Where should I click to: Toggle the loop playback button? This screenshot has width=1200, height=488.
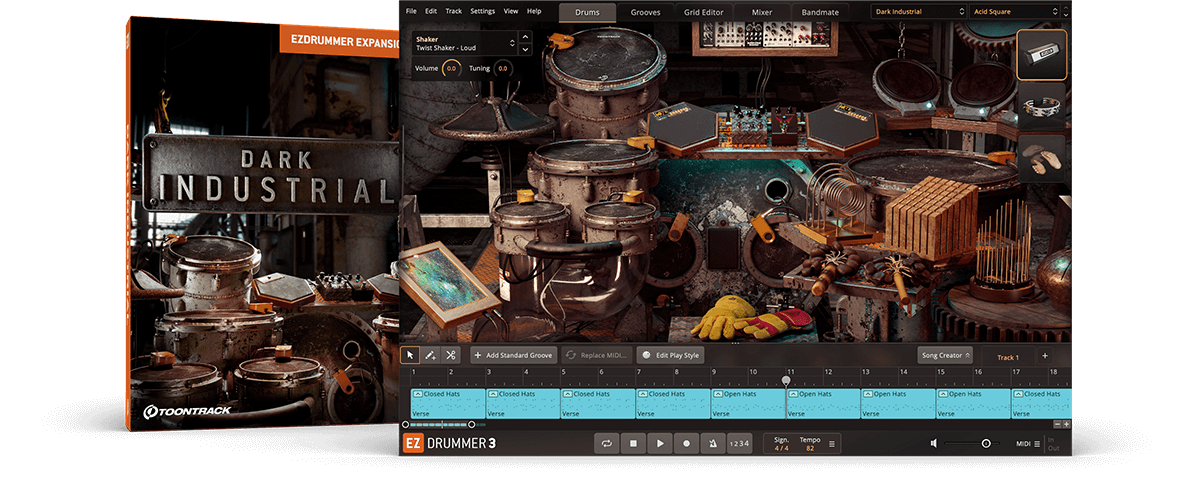(x=606, y=443)
